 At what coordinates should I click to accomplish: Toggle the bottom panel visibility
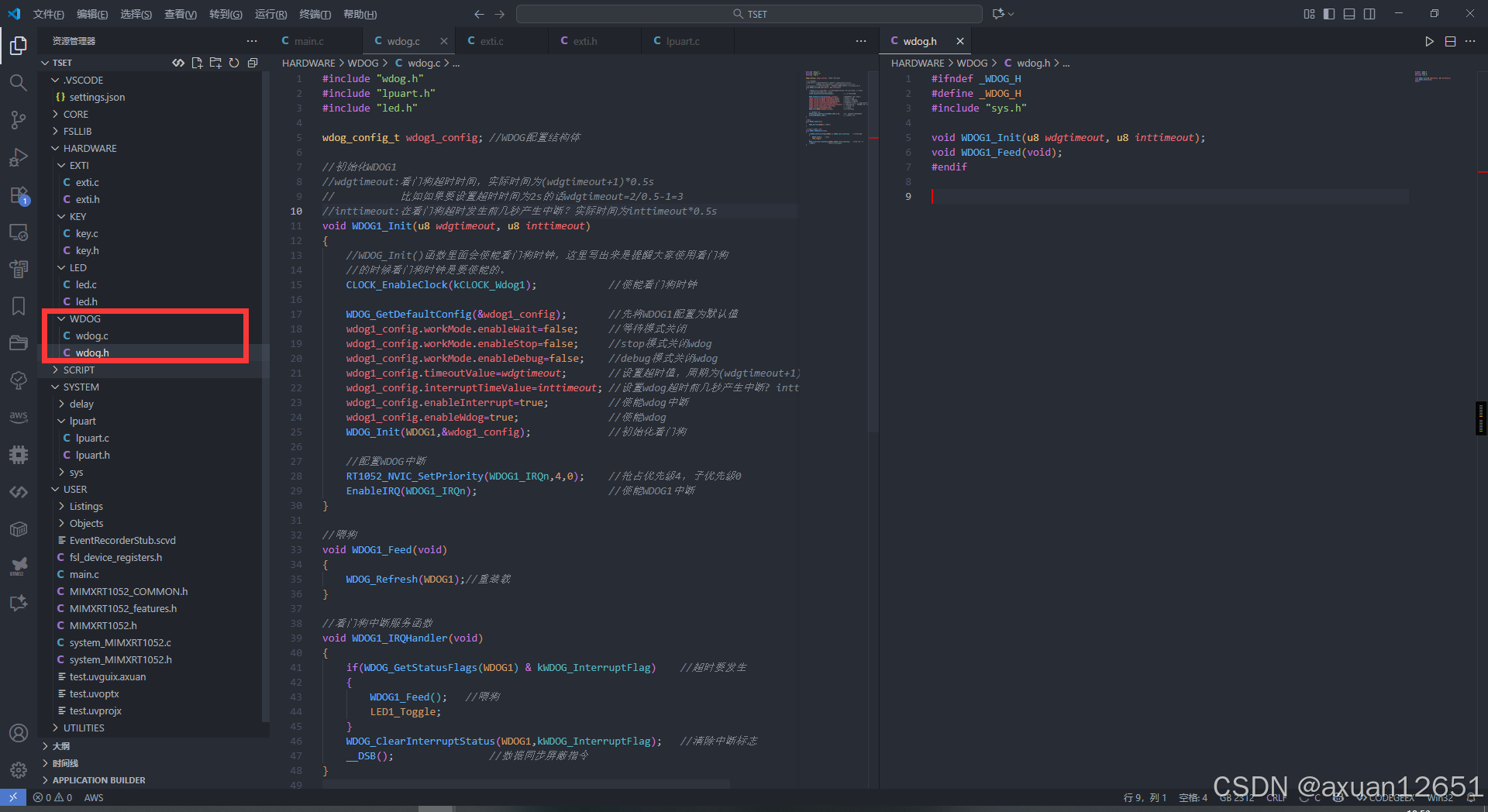(x=1349, y=14)
